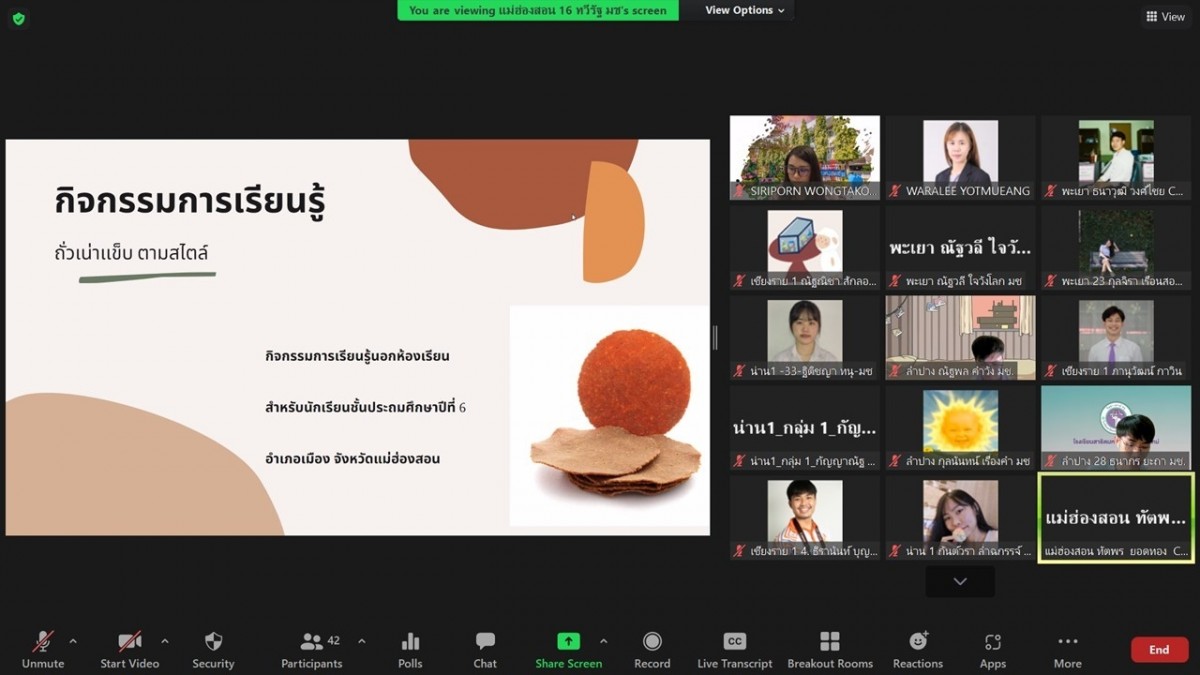1200x675 pixels.
Task: Open Polls
Action: point(410,649)
